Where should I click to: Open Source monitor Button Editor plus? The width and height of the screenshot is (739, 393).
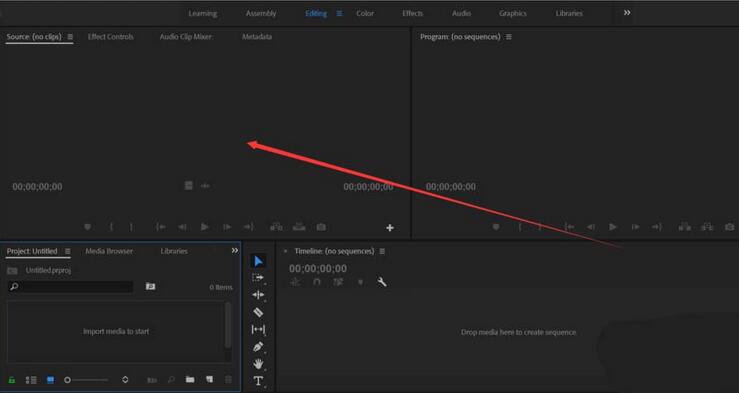[x=390, y=228]
